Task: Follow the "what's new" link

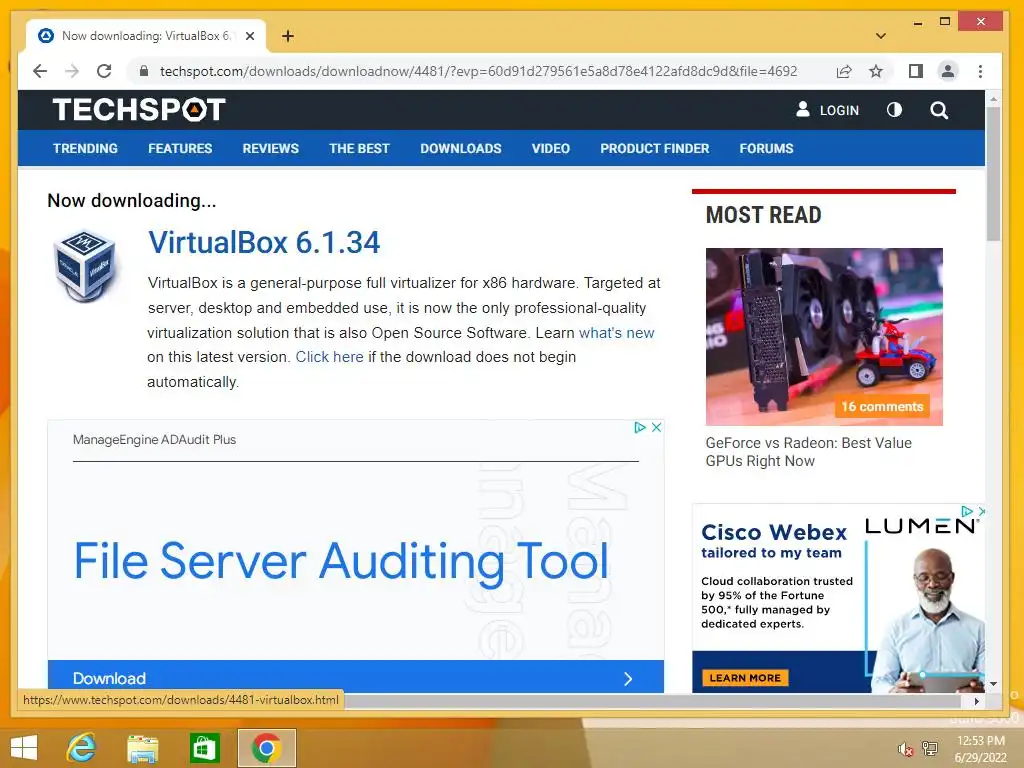Action: pyautogui.click(x=616, y=332)
